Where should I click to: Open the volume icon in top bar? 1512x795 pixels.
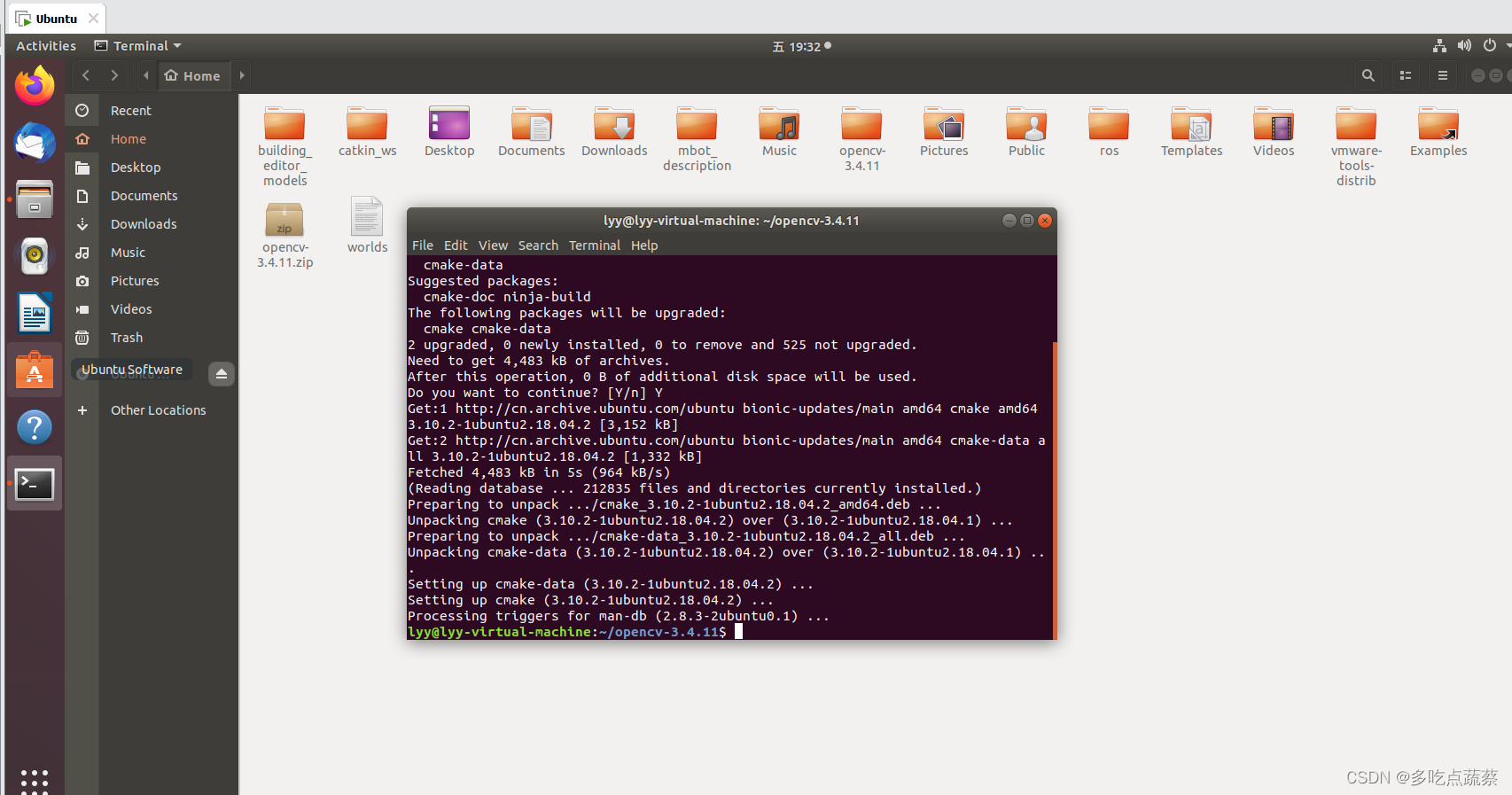coord(1464,45)
